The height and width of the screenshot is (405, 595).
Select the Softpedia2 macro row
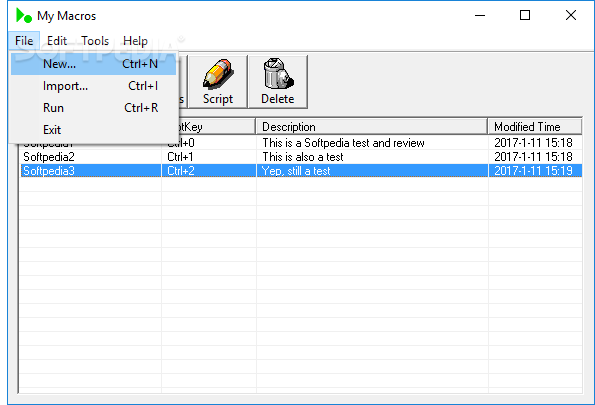[301, 157]
